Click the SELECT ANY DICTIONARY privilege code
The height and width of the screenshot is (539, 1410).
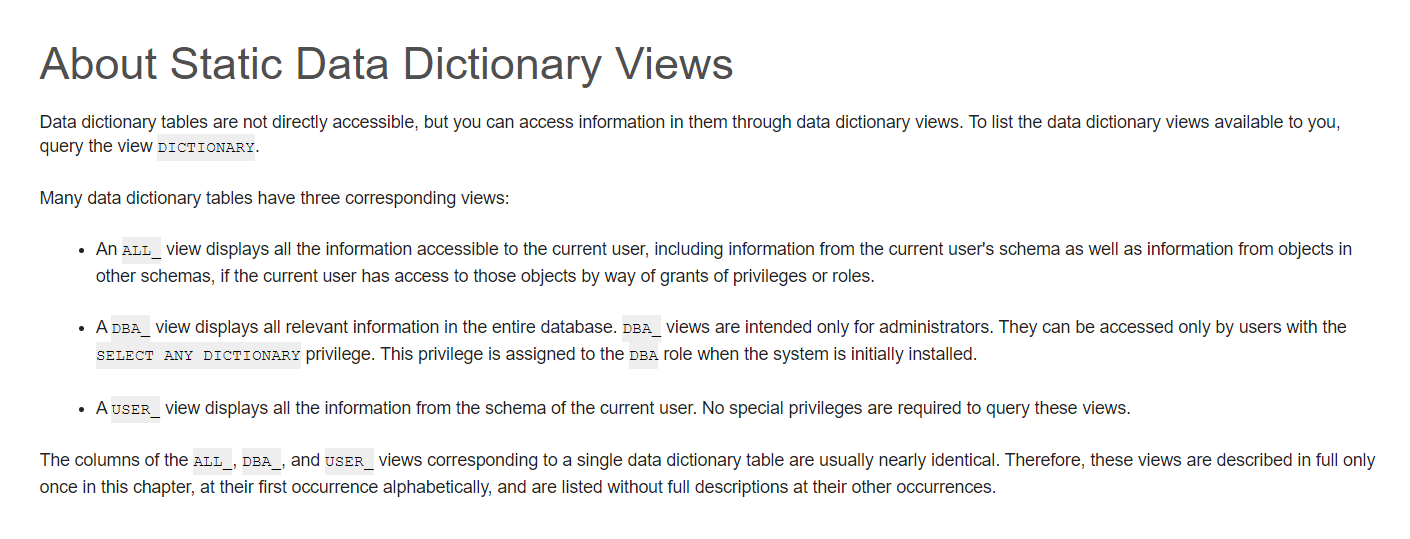pyautogui.click(x=198, y=355)
